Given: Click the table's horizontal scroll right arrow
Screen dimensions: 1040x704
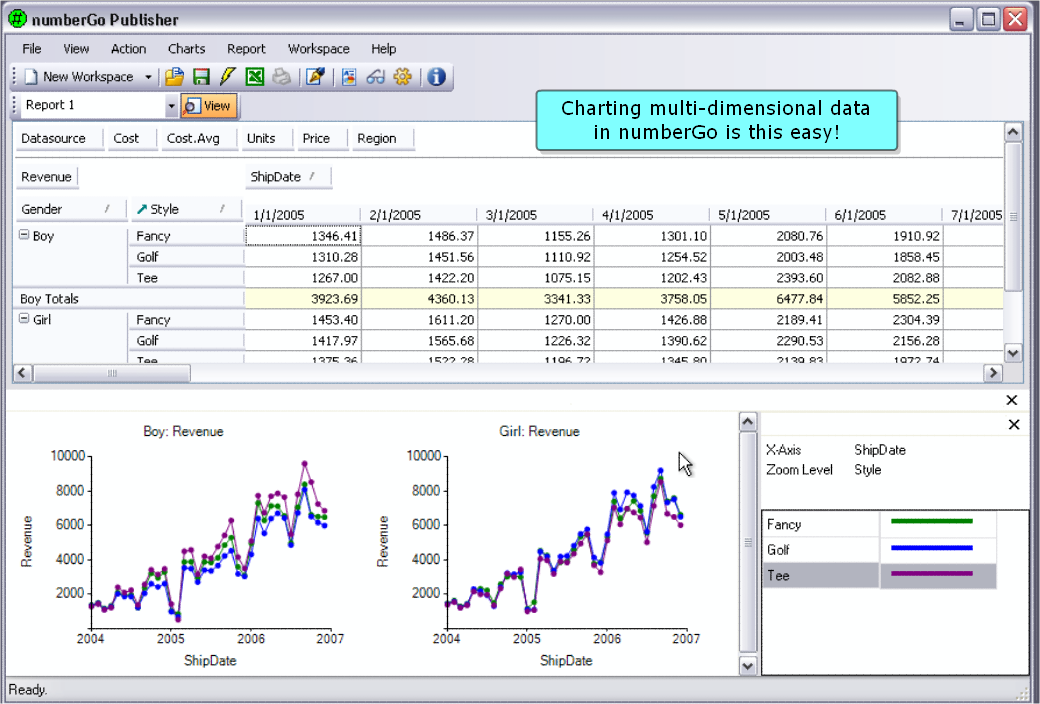Looking at the screenshot, I should tap(993, 373).
